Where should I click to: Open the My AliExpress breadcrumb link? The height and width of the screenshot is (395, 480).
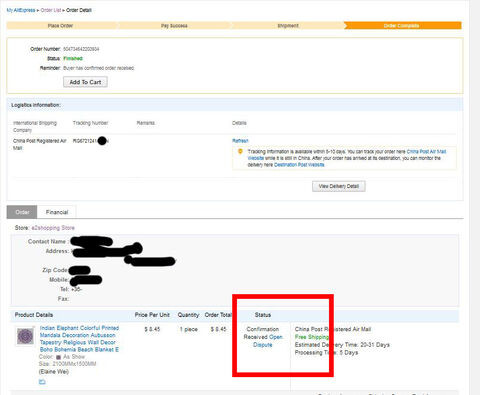21,10
